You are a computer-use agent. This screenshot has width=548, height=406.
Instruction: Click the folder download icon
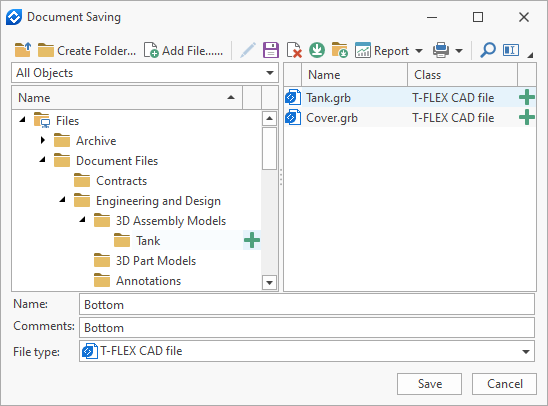point(340,50)
